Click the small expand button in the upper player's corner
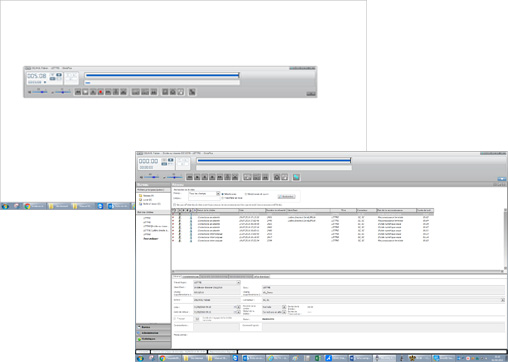The height and width of the screenshot is (362, 508). point(311,94)
